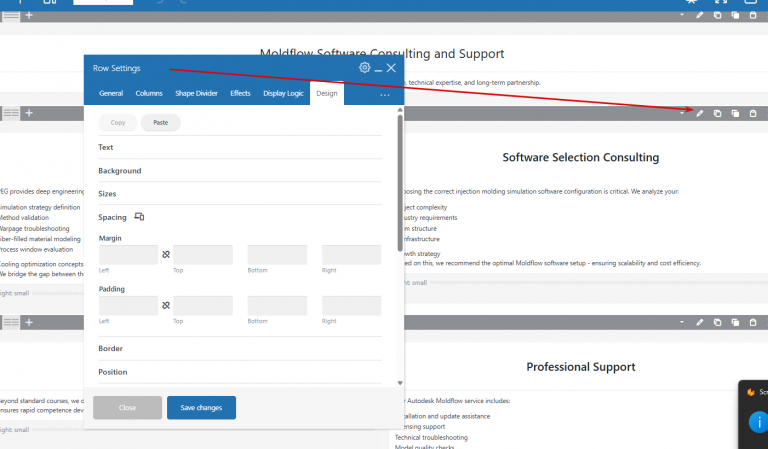
Task: Click the gray Close button
Action: [x=127, y=407]
